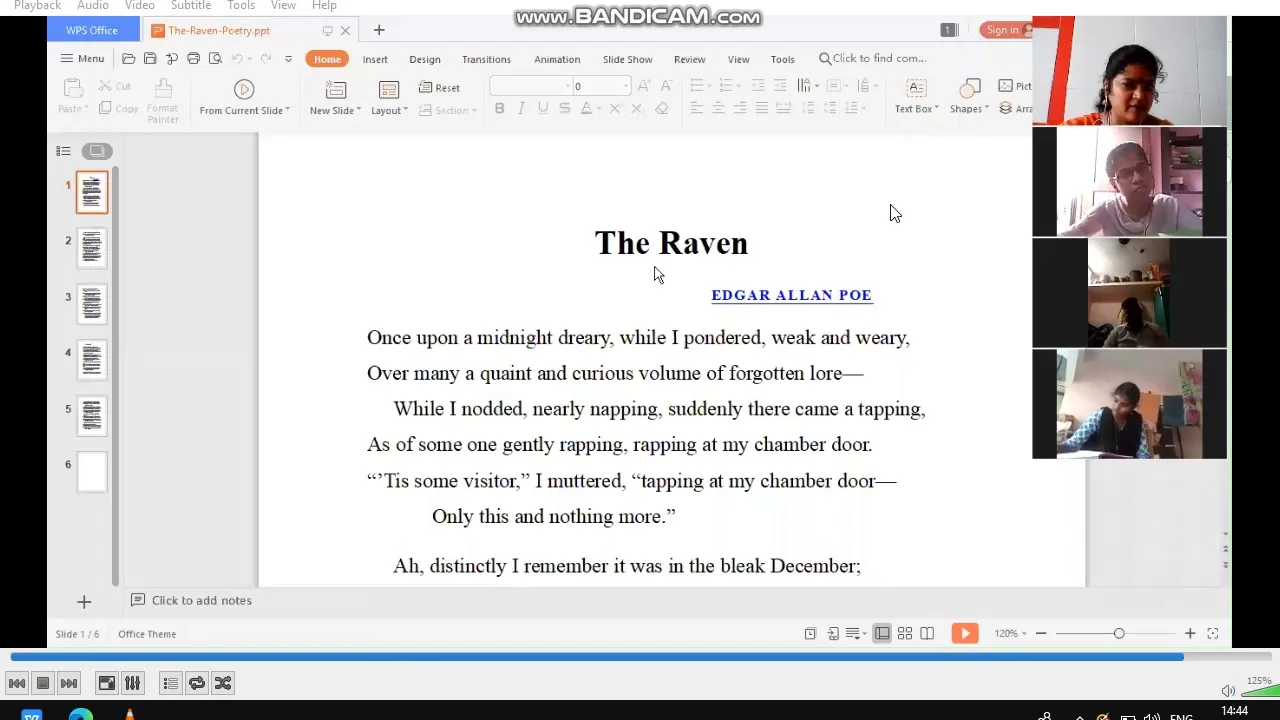Click VLC stop button
The image size is (1280, 720).
(43, 684)
